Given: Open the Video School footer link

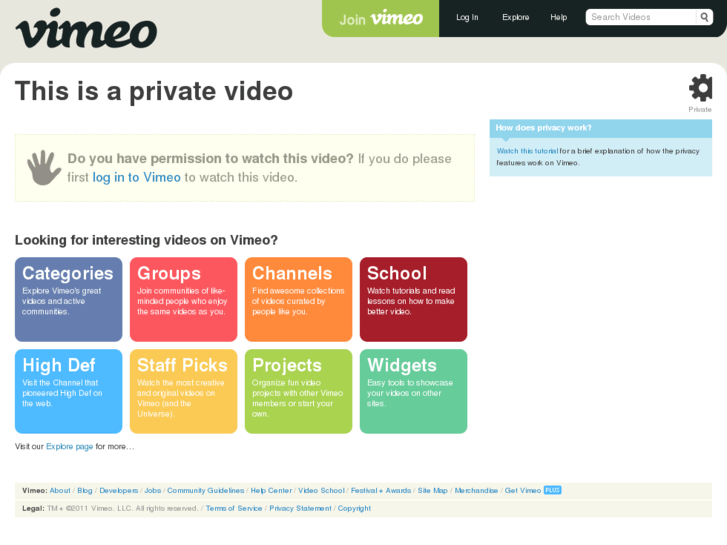Looking at the screenshot, I should (321, 490).
